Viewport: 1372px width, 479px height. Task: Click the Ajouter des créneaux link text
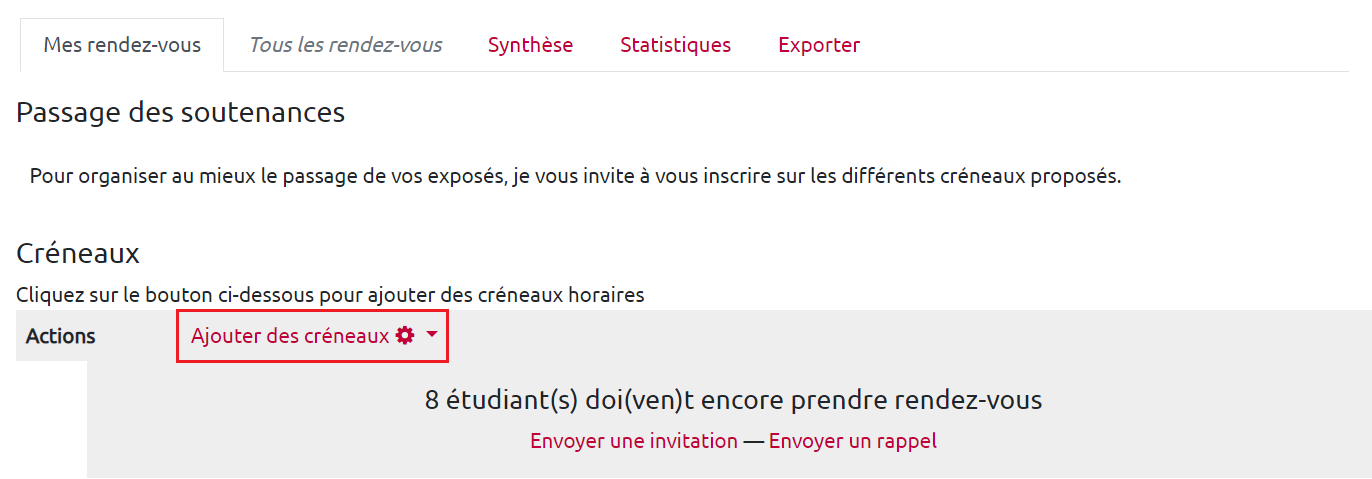(x=289, y=336)
